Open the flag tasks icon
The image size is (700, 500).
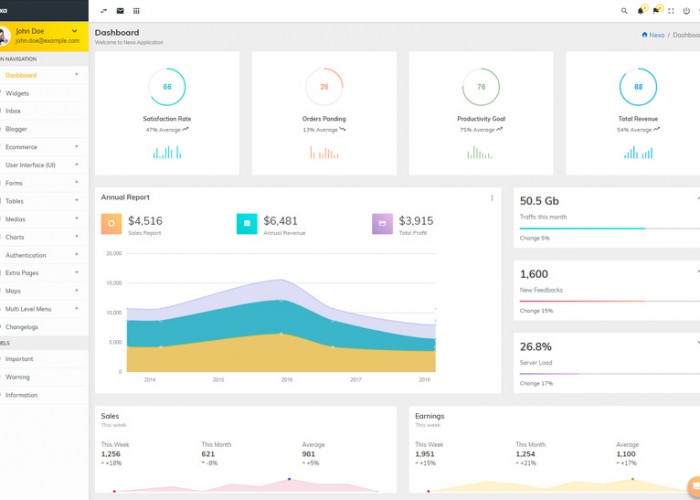pos(656,11)
